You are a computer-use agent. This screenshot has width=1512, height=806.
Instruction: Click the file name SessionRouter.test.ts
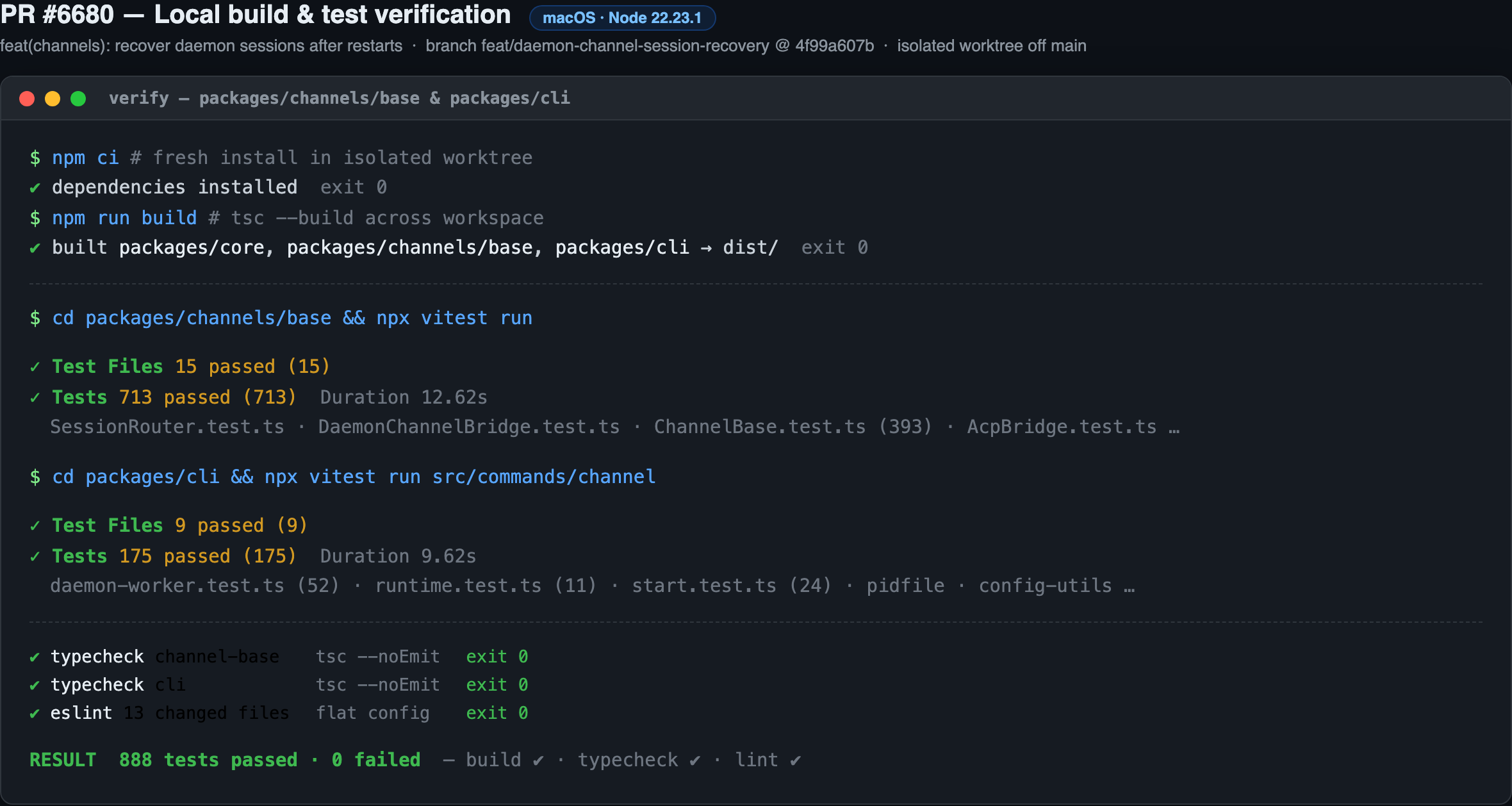[x=167, y=427]
